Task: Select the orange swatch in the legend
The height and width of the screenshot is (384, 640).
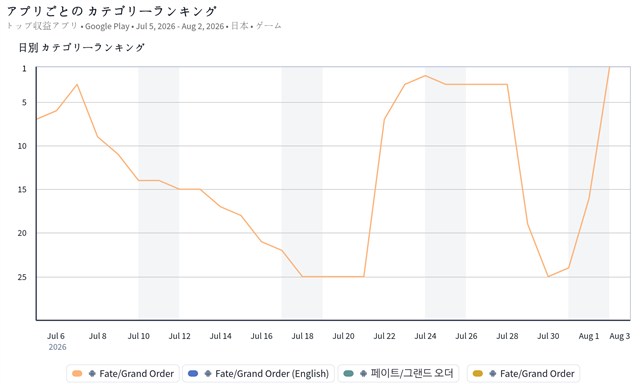Action: coord(77,373)
